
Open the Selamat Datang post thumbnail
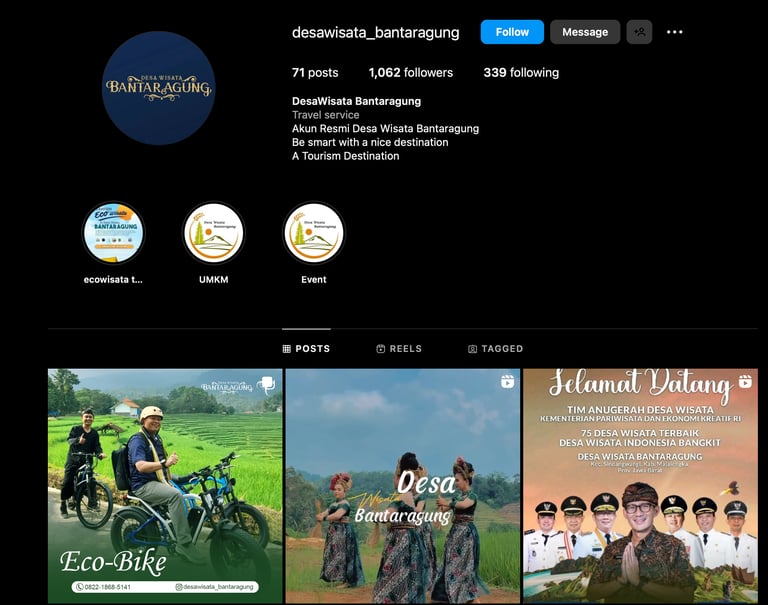[640, 486]
